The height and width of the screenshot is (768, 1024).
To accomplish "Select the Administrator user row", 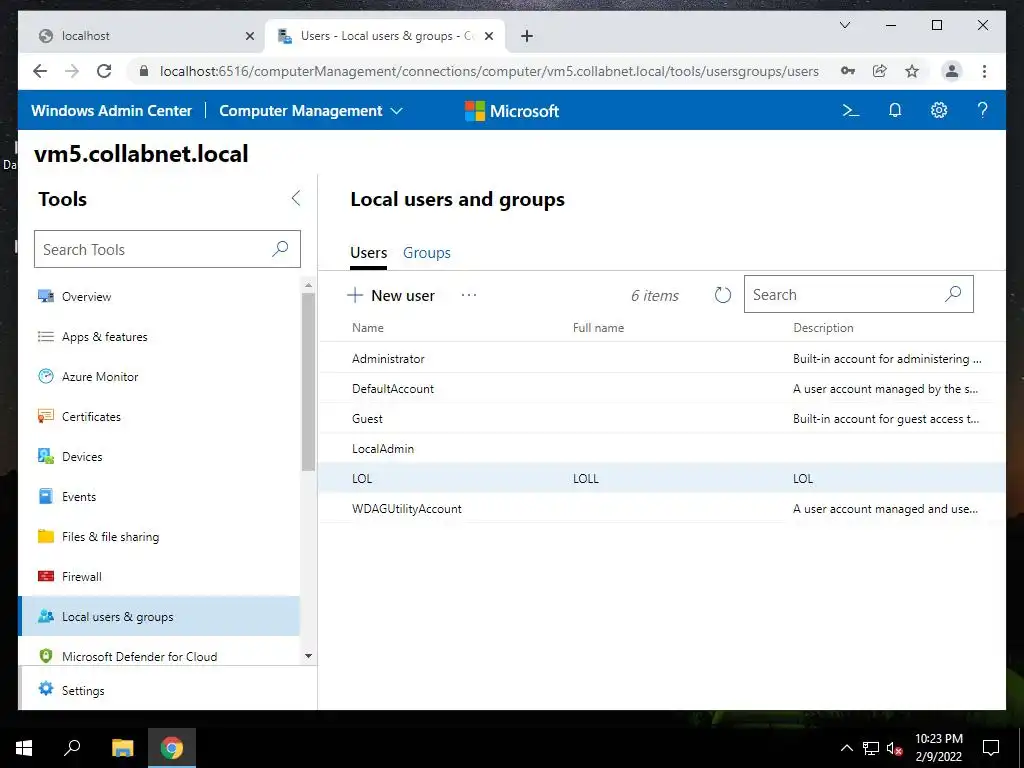I will point(662,359).
